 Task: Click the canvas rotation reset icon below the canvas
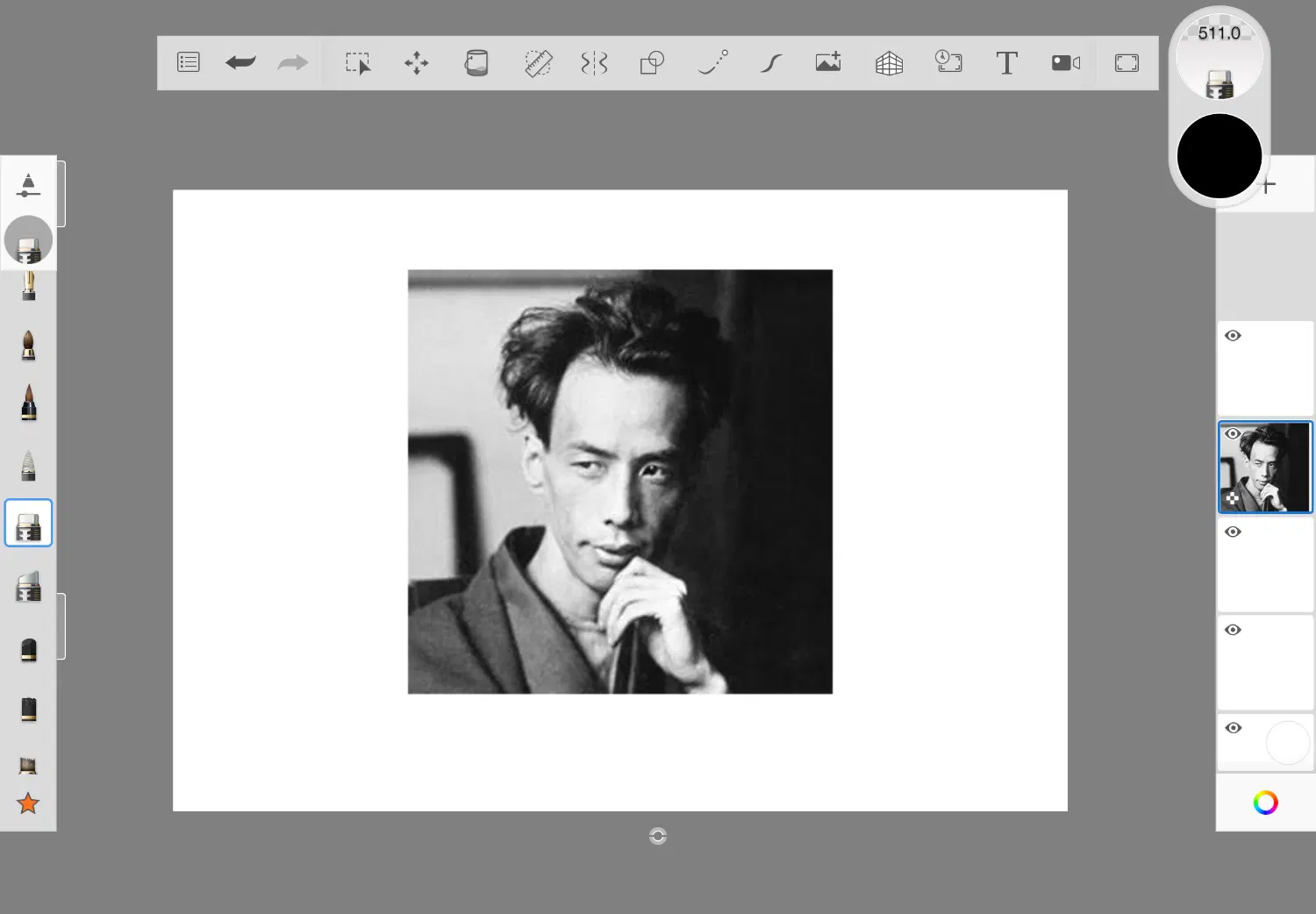tap(658, 836)
